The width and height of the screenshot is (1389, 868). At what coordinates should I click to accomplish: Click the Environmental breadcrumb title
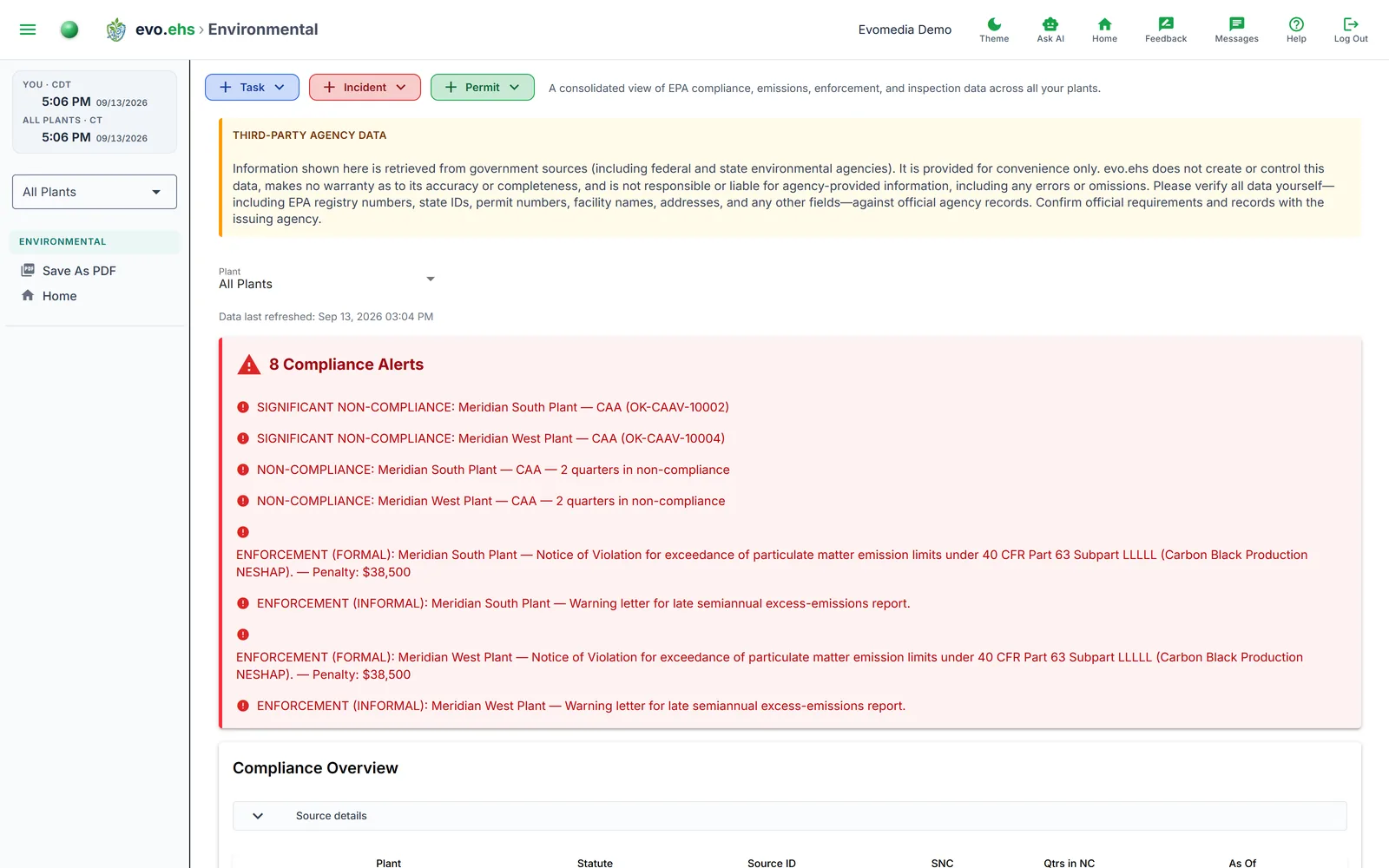263,30
